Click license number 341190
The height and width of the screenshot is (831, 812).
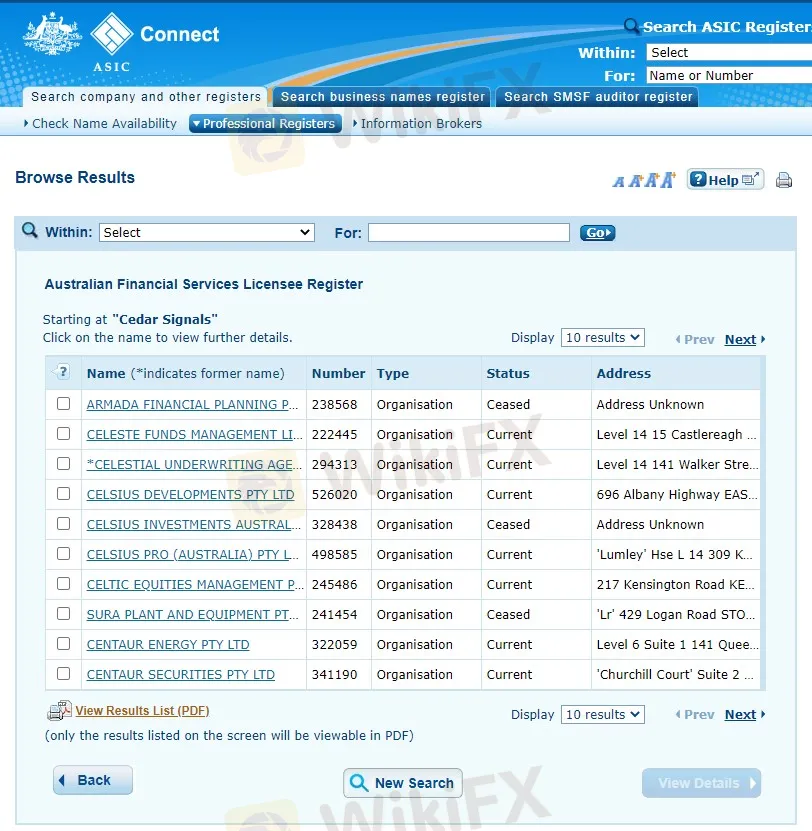pos(334,675)
